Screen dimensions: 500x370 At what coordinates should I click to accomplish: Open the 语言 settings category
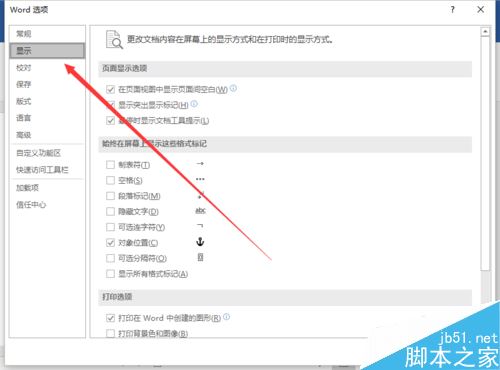click(47, 118)
